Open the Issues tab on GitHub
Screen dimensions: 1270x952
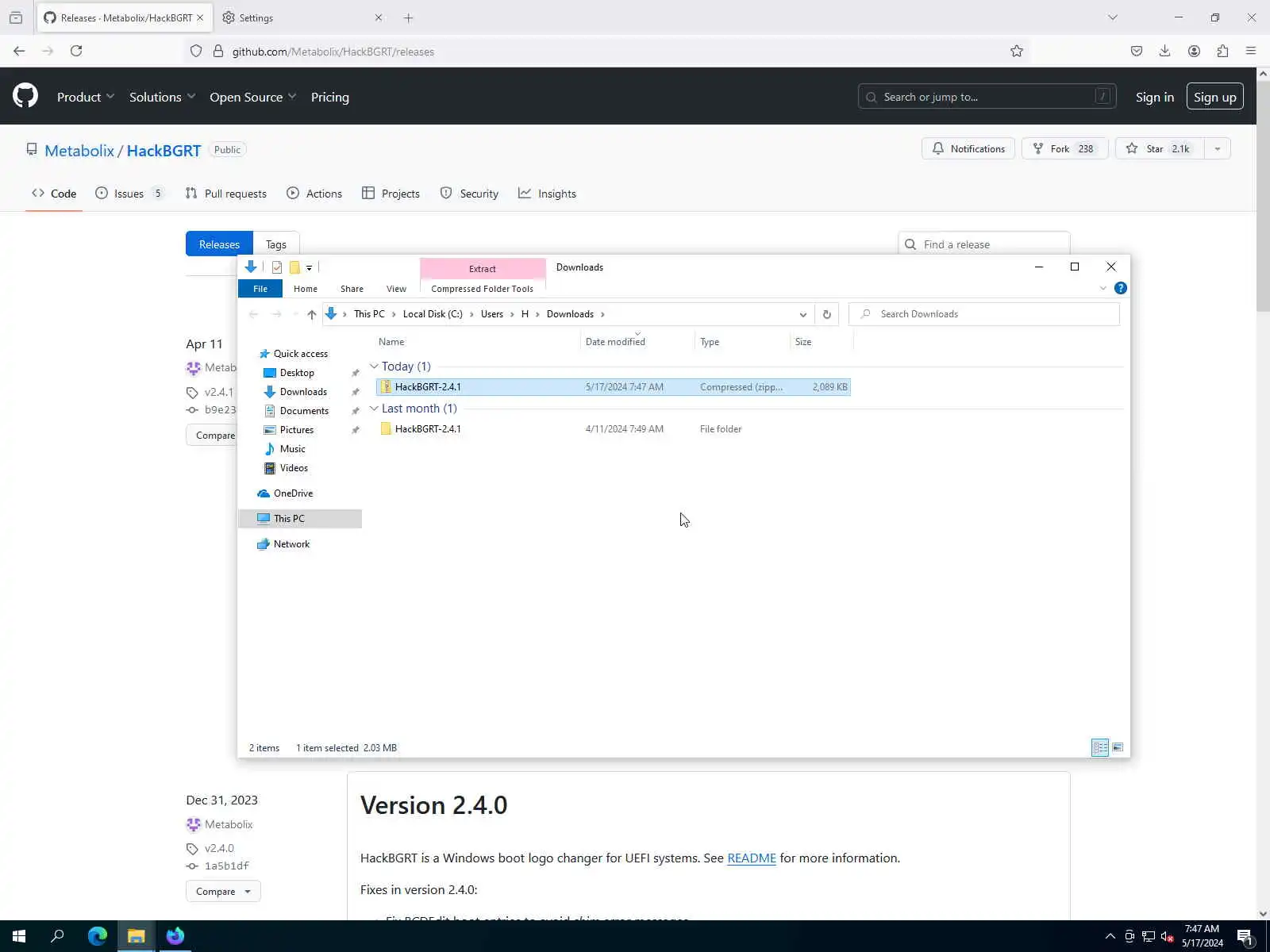coord(130,194)
